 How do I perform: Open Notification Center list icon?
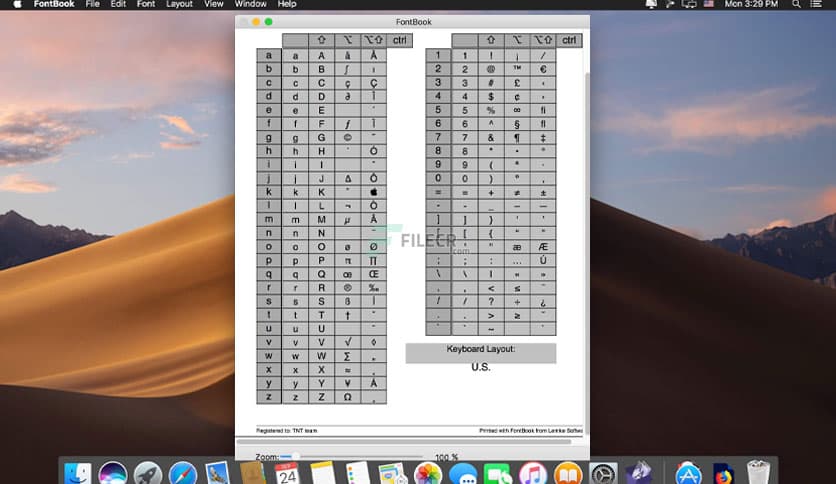[x=816, y=4]
